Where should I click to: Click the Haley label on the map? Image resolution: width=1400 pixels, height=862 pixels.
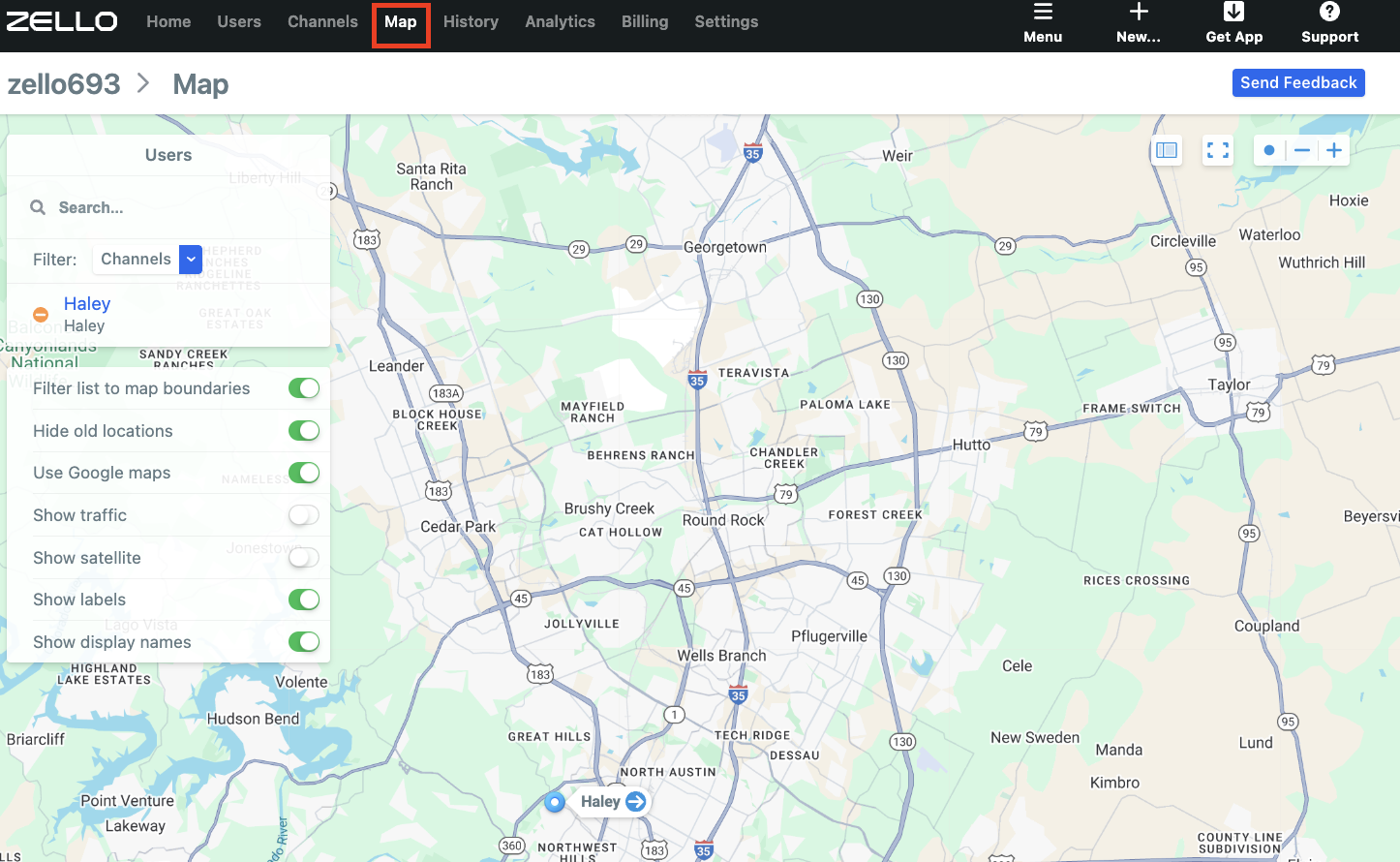600,802
